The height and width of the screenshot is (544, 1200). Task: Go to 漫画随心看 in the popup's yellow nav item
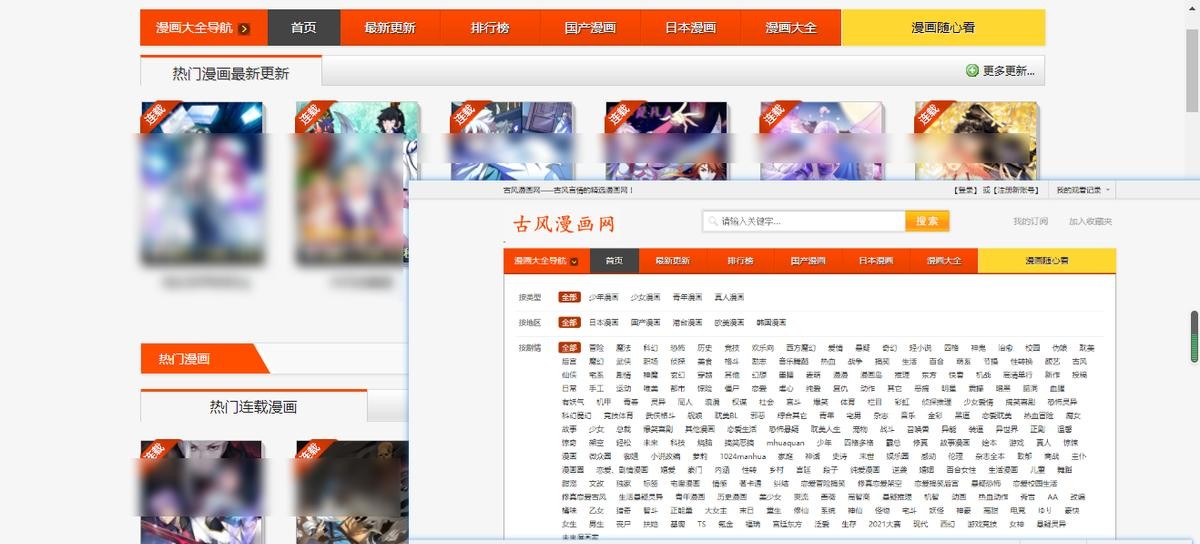point(1046,261)
